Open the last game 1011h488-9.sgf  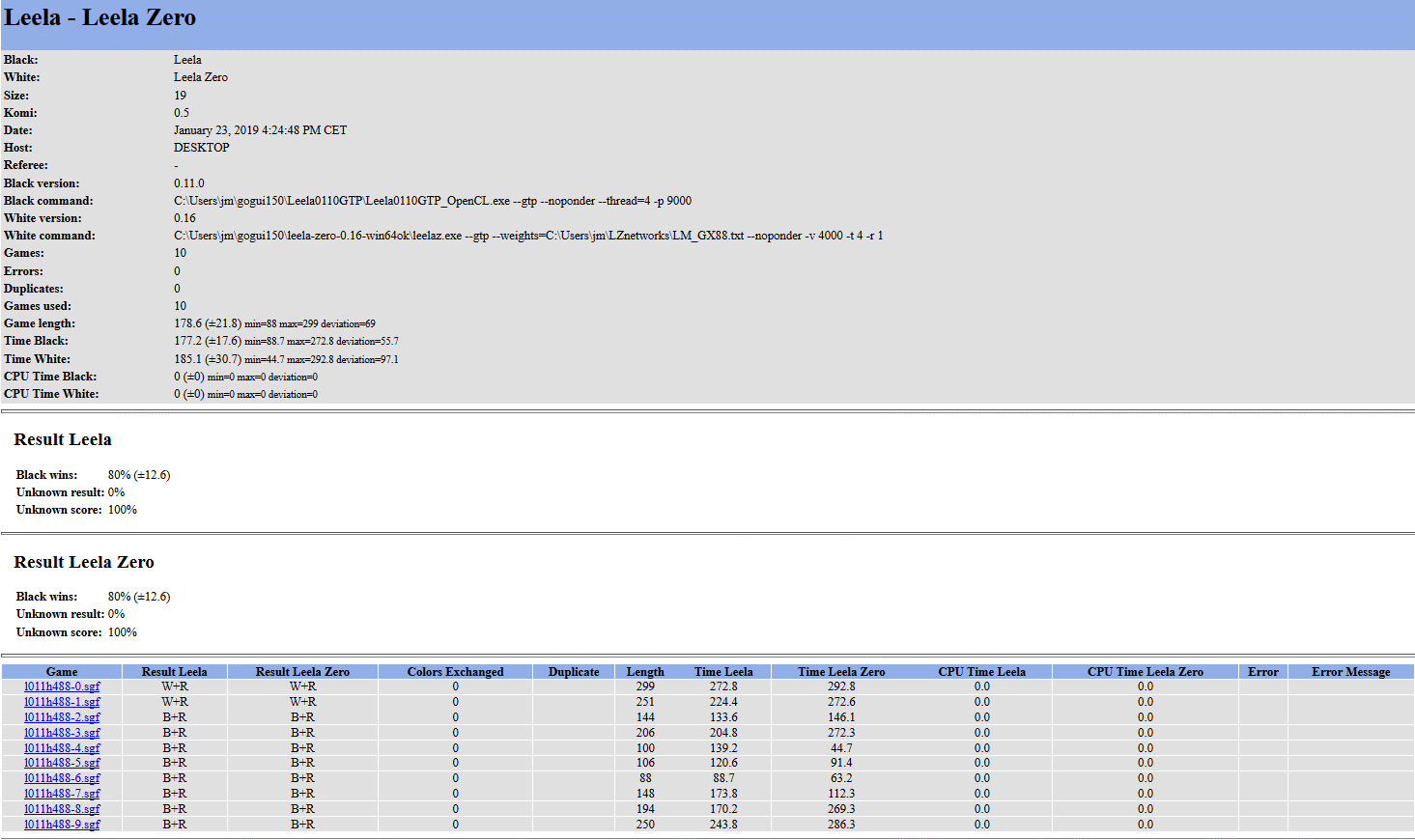pyautogui.click(x=62, y=825)
